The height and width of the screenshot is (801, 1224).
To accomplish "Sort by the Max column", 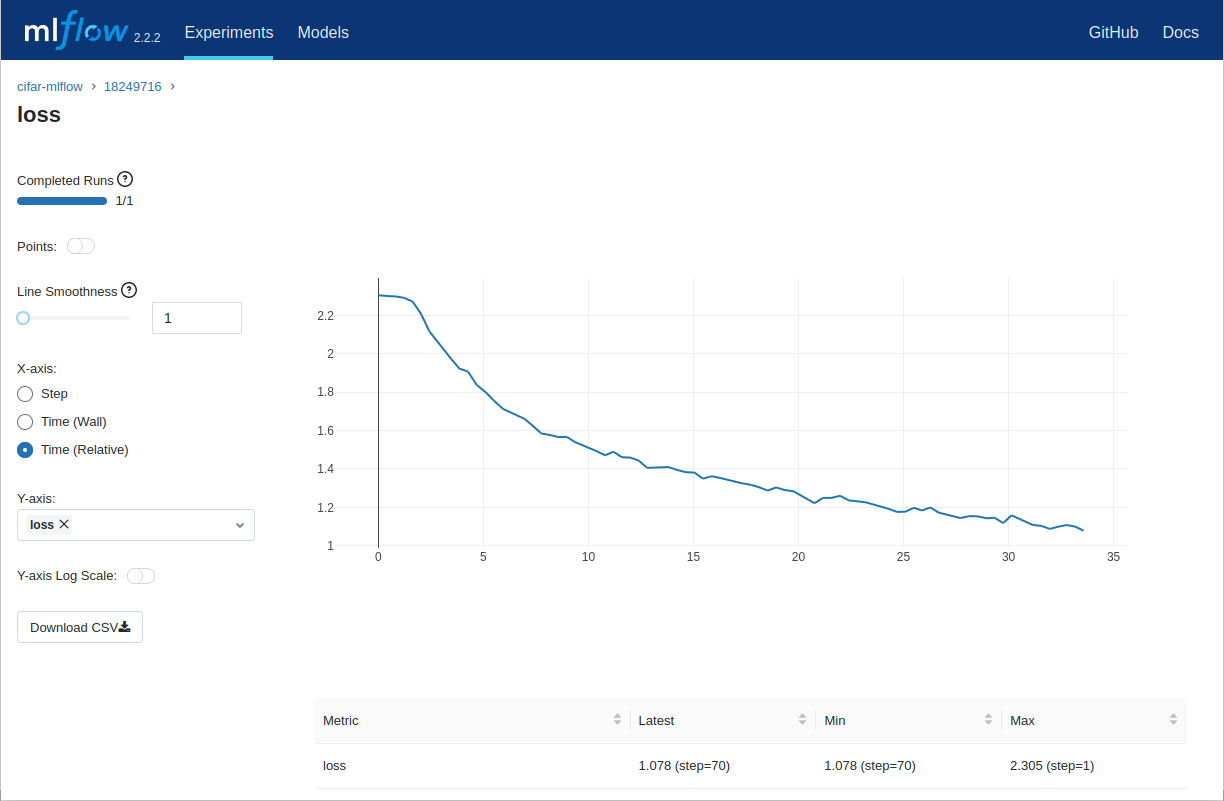I will 1173,720.
